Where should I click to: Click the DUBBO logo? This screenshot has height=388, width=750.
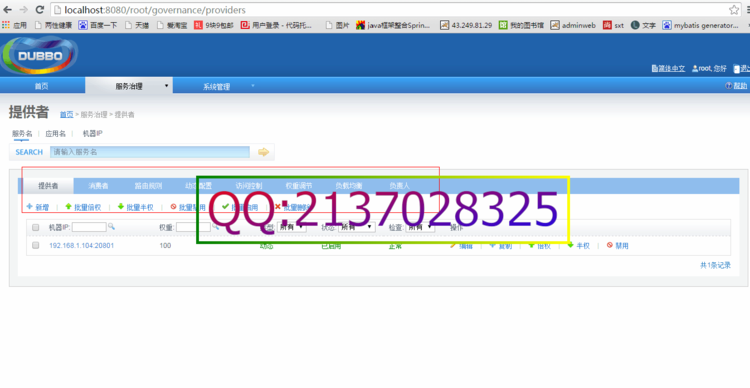pos(39,55)
